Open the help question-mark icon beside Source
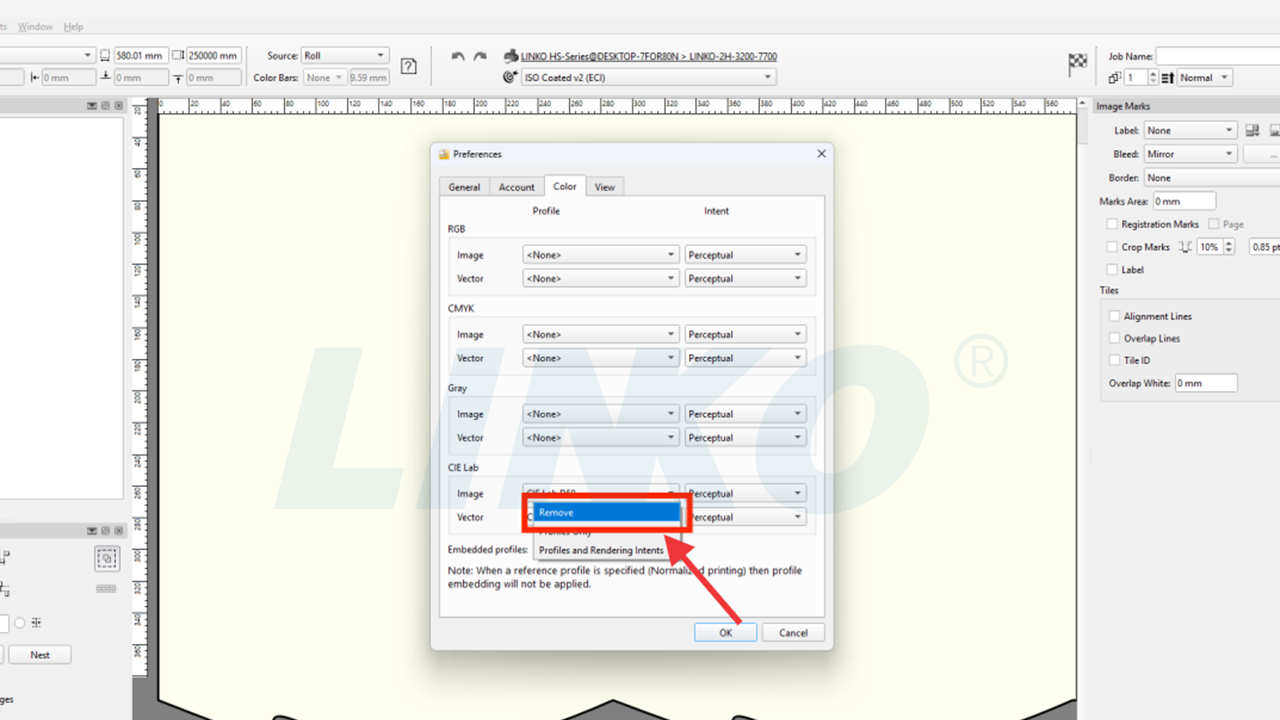The height and width of the screenshot is (720, 1280). [408, 66]
